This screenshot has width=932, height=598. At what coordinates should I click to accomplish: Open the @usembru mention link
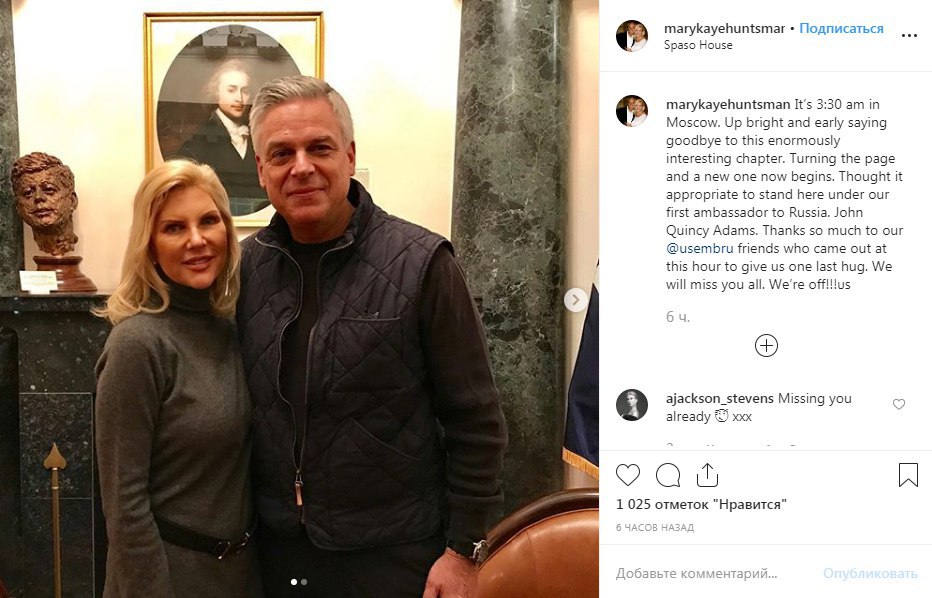pos(700,248)
